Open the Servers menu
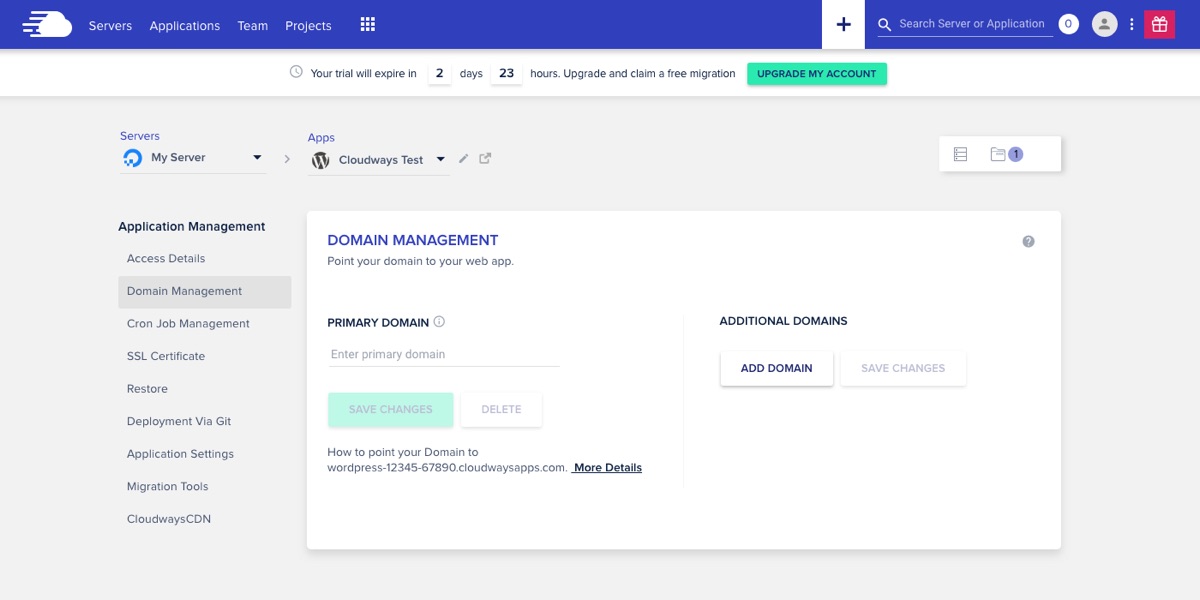 coord(110,26)
